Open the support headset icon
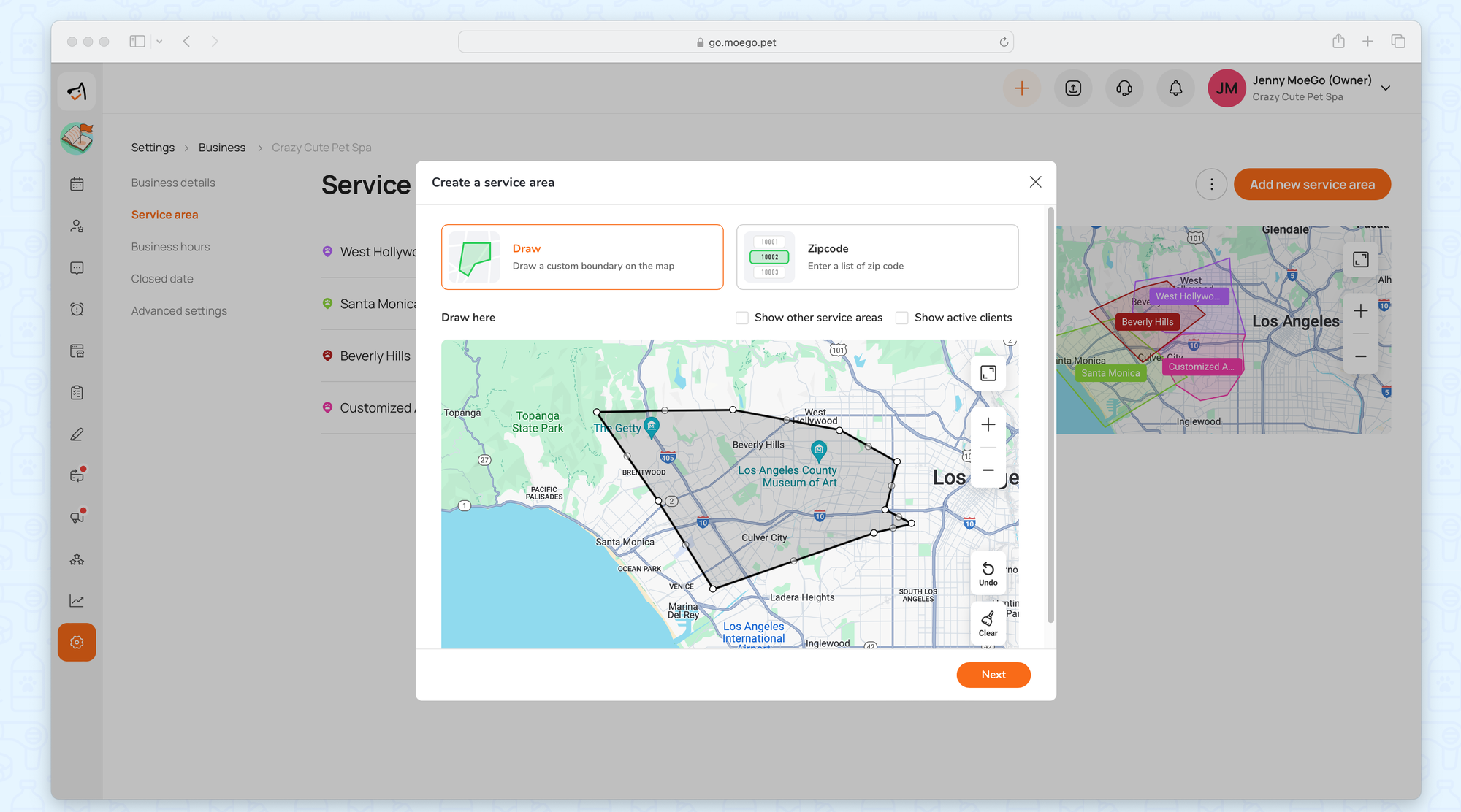Image resolution: width=1461 pixels, height=812 pixels. (x=1124, y=88)
